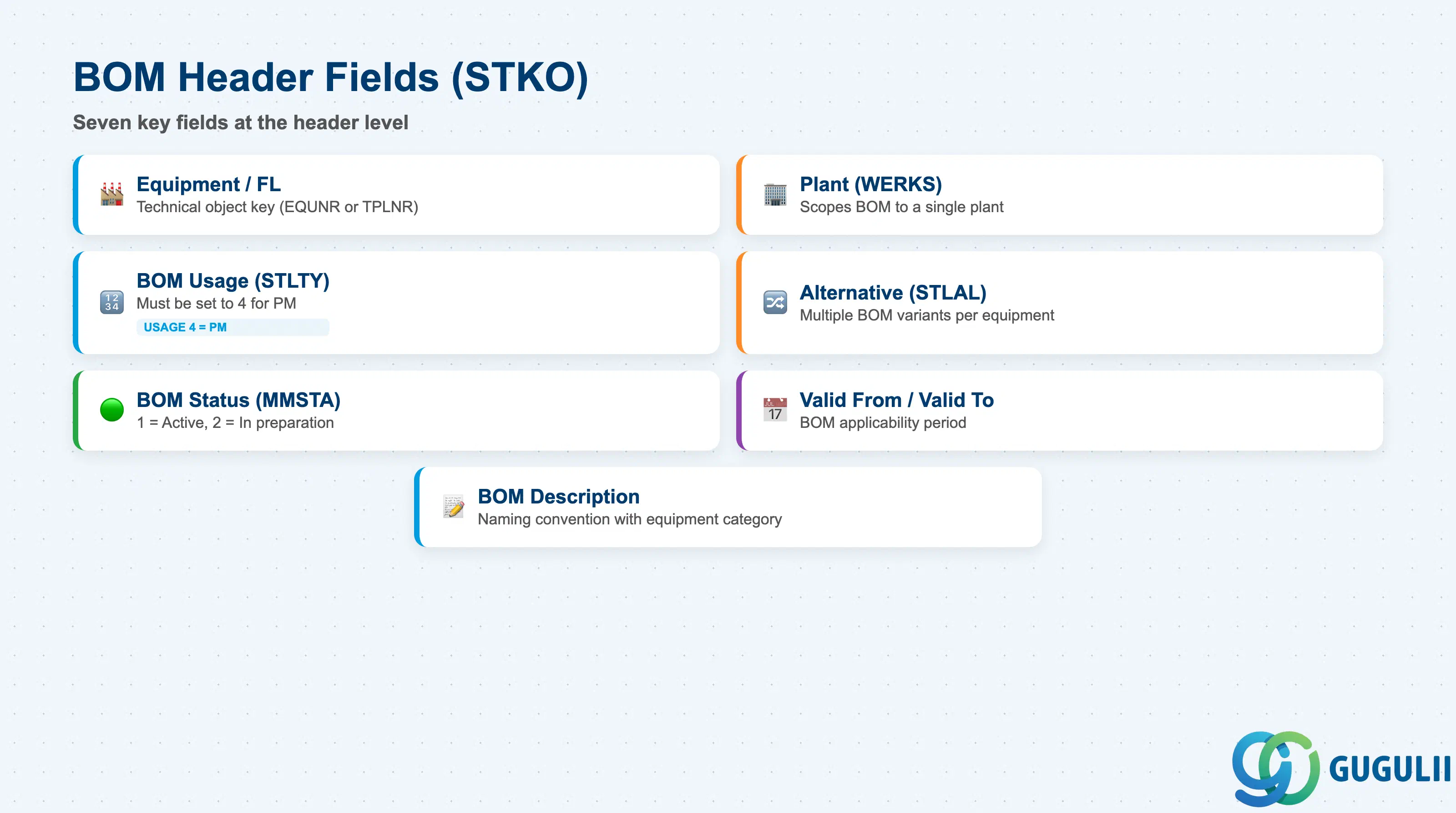The height and width of the screenshot is (813, 1456).
Task: Click the calendar icon showing 17
Action: pyautogui.click(x=775, y=410)
